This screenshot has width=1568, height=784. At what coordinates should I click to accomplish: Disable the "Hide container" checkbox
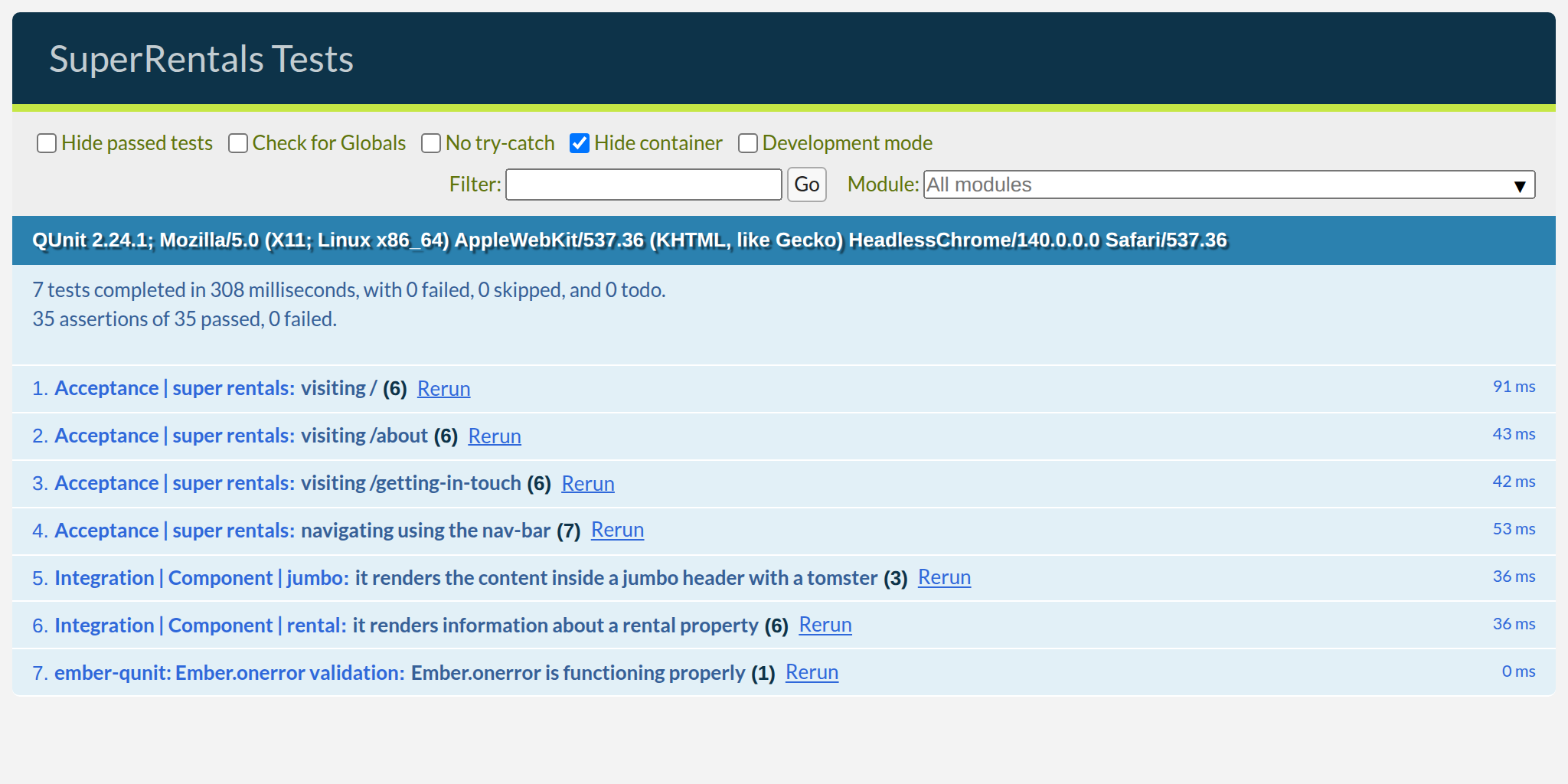[x=580, y=142]
